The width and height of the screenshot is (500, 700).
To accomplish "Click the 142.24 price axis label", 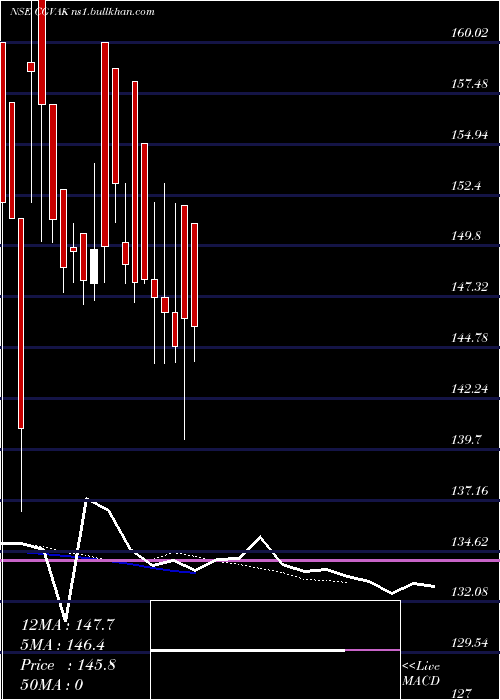I will [469, 388].
